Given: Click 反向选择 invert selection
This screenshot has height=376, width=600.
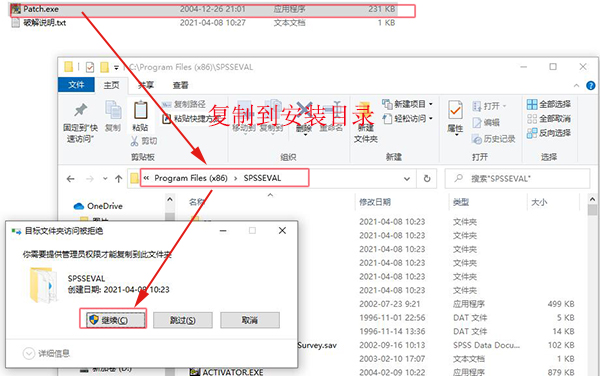Looking at the screenshot, I should point(549,133).
